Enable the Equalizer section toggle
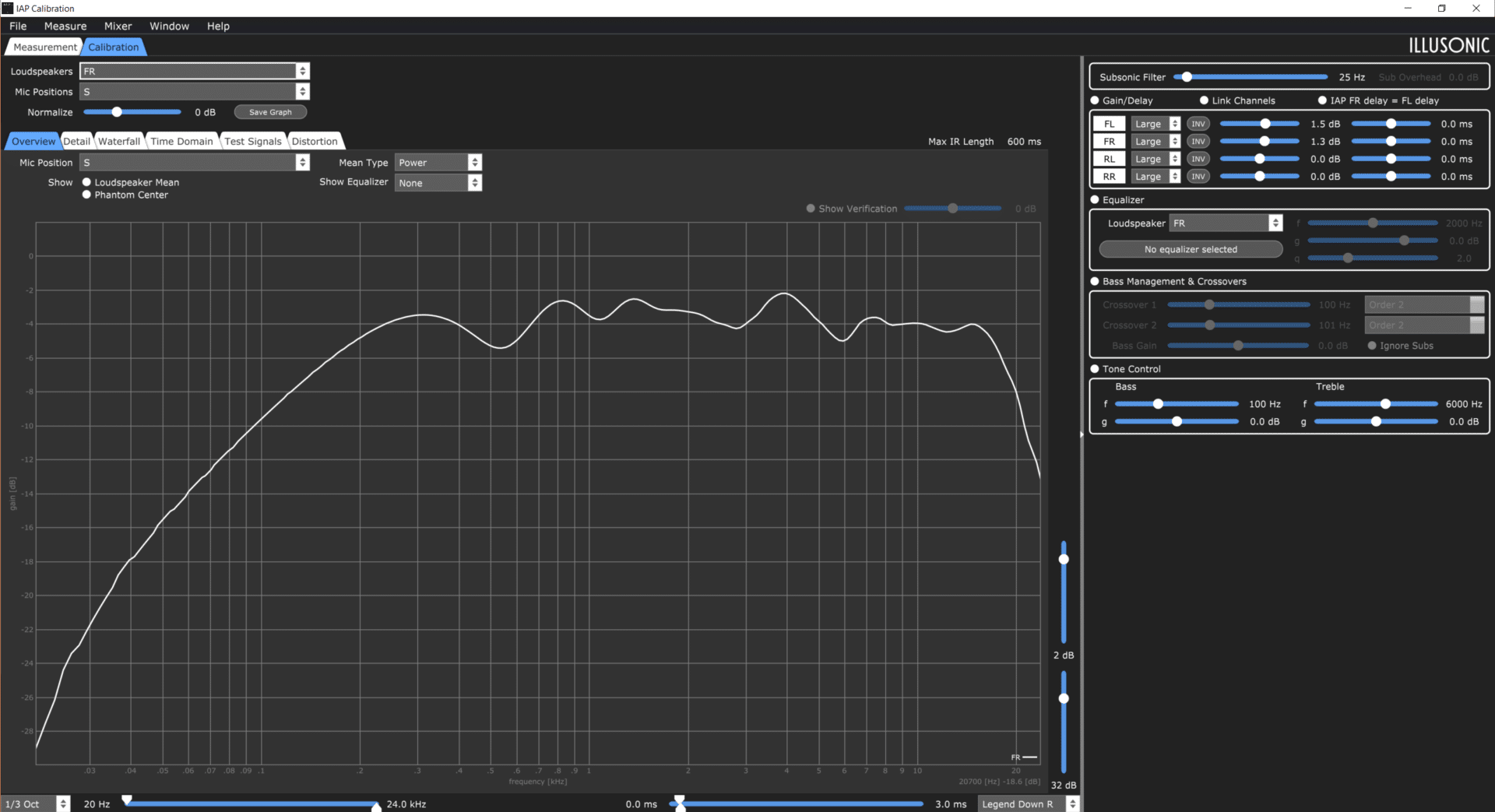 coord(1095,200)
